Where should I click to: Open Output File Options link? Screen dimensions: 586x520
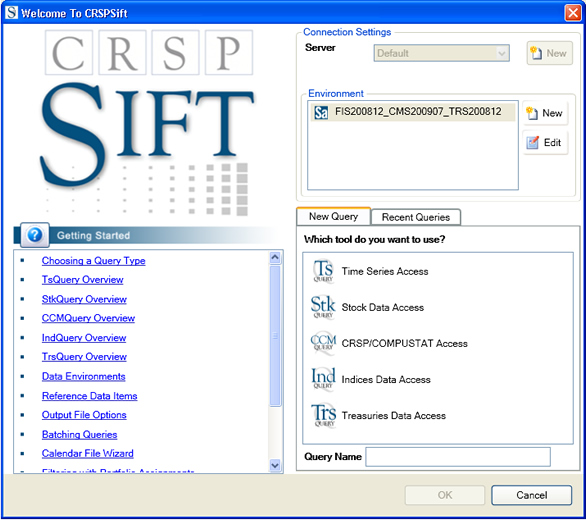click(84, 415)
